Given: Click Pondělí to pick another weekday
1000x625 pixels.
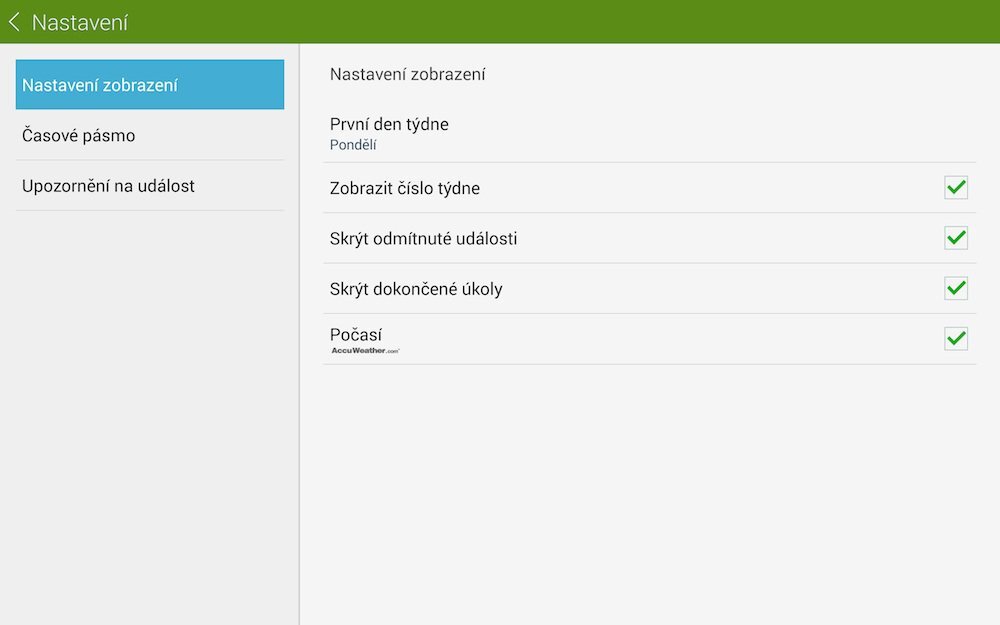Looking at the screenshot, I should click(x=352, y=144).
